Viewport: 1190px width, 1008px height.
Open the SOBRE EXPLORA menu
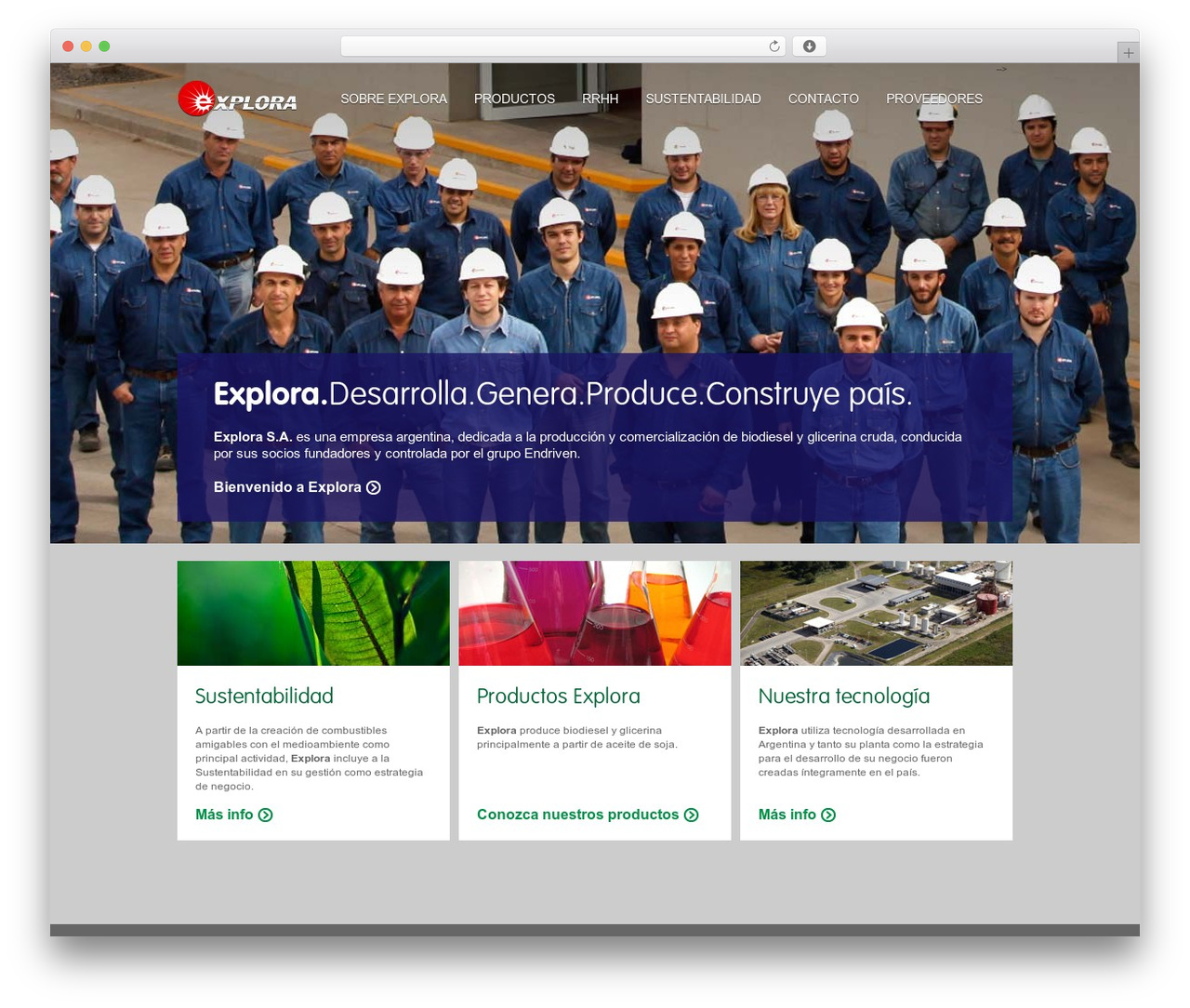[x=393, y=99]
